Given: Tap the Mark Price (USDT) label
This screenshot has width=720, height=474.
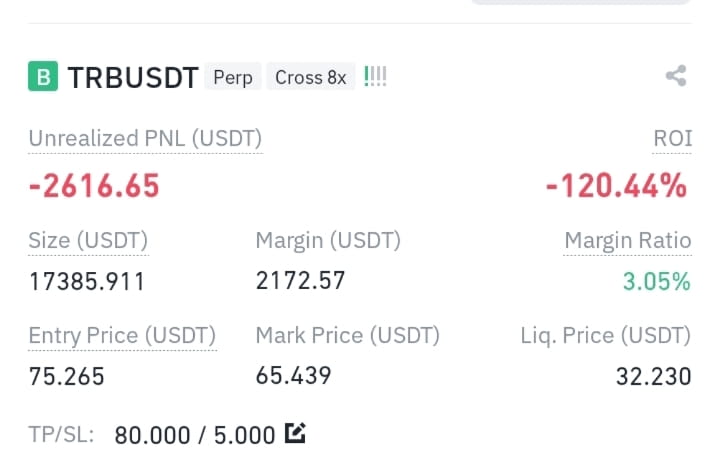Looking at the screenshot, I should tap(348, 335).
